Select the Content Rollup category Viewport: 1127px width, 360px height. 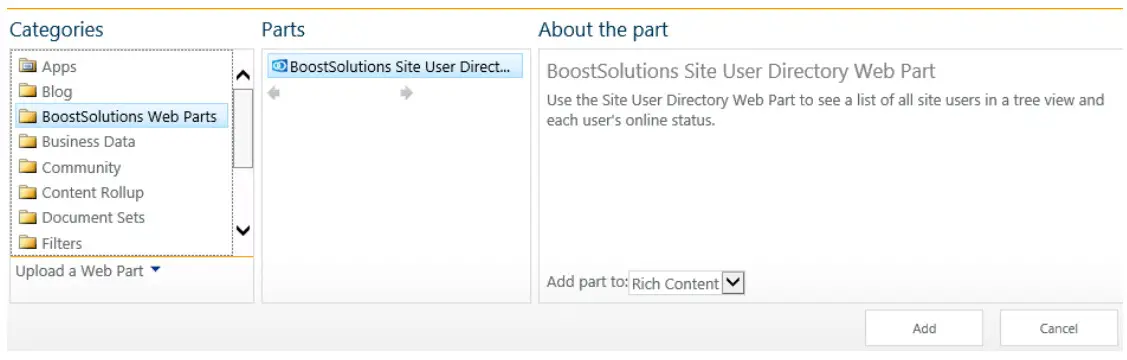pos(121,193)
